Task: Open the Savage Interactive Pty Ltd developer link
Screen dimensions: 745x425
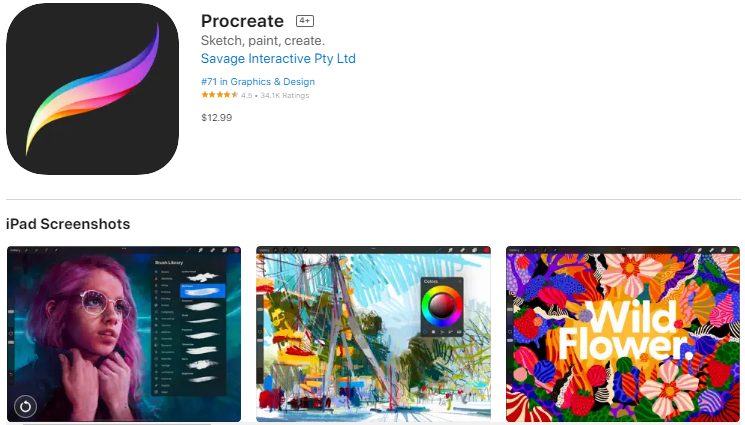Action: [x=278, y=58]
